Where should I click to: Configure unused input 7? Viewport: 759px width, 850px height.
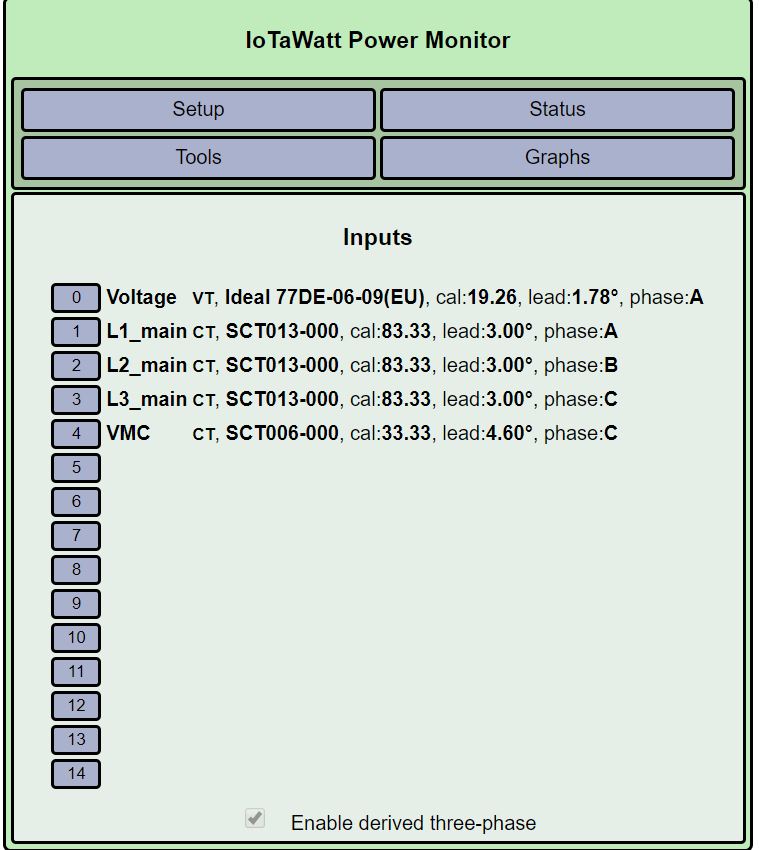point(76,536)
